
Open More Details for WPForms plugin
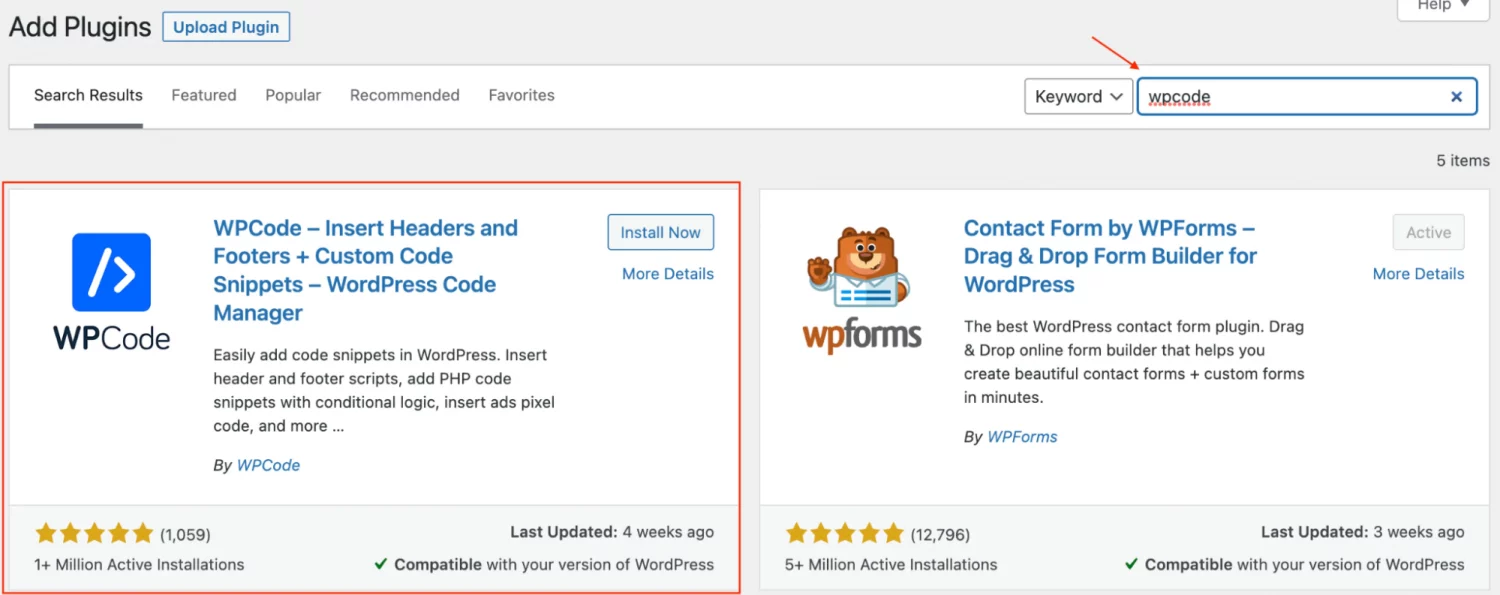coord(1418,274)
